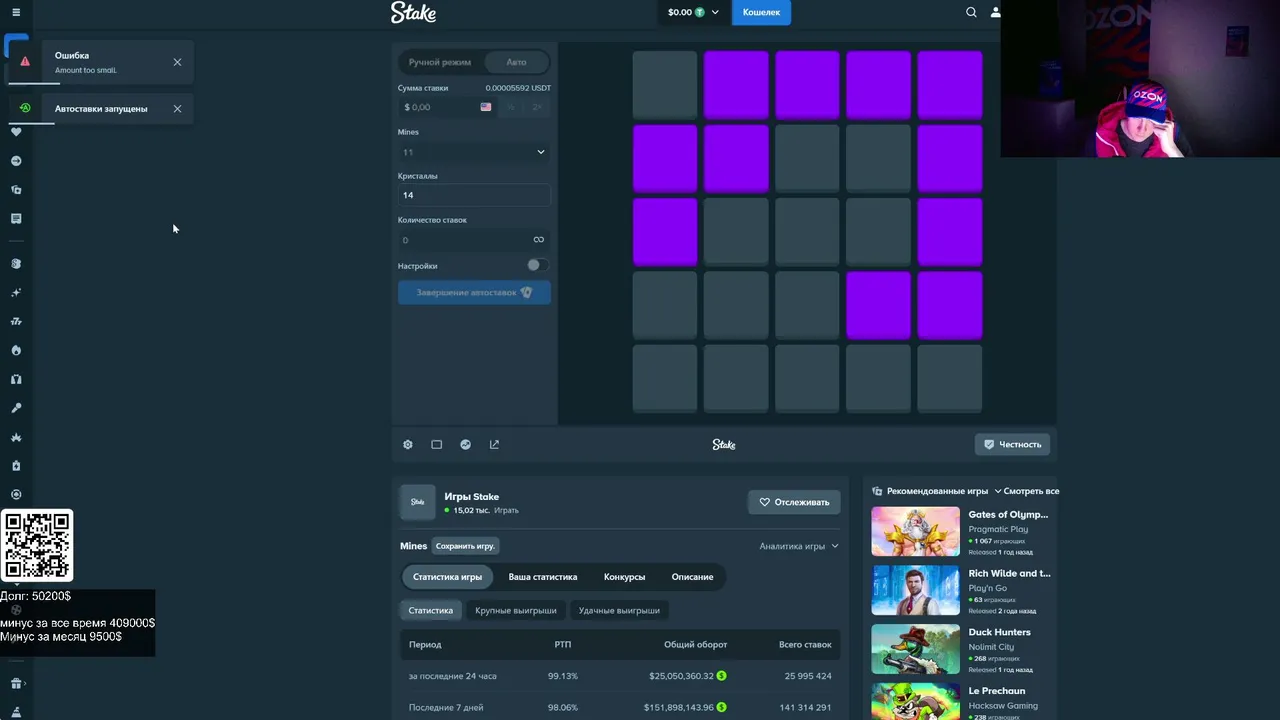Viewport: 1280px width, 720px height.
Task: Click the infinity icon in bet count
Action: click(x=539, y=240)
